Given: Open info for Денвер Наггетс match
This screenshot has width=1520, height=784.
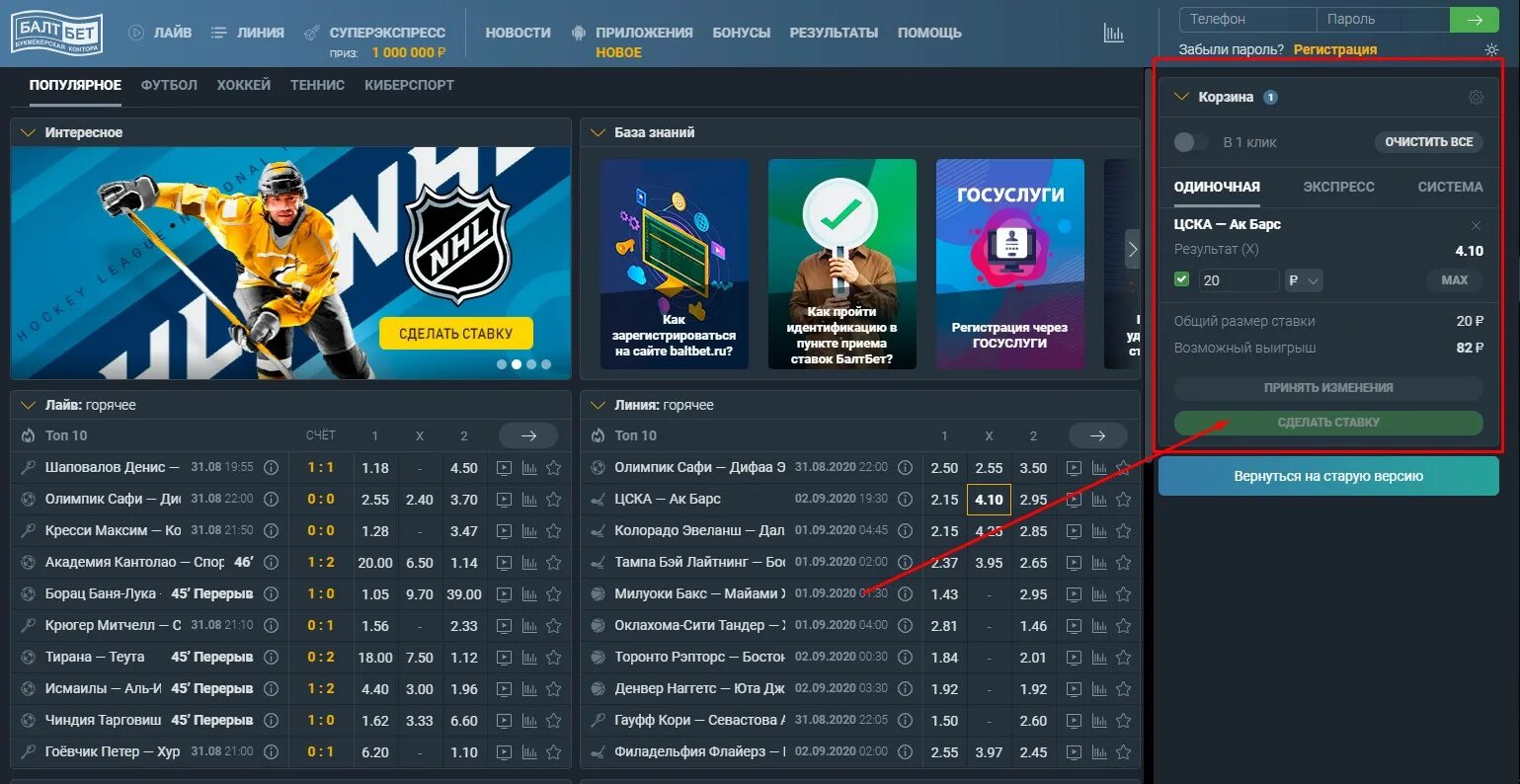Looking at the screenshot, I should click(906, 689).
